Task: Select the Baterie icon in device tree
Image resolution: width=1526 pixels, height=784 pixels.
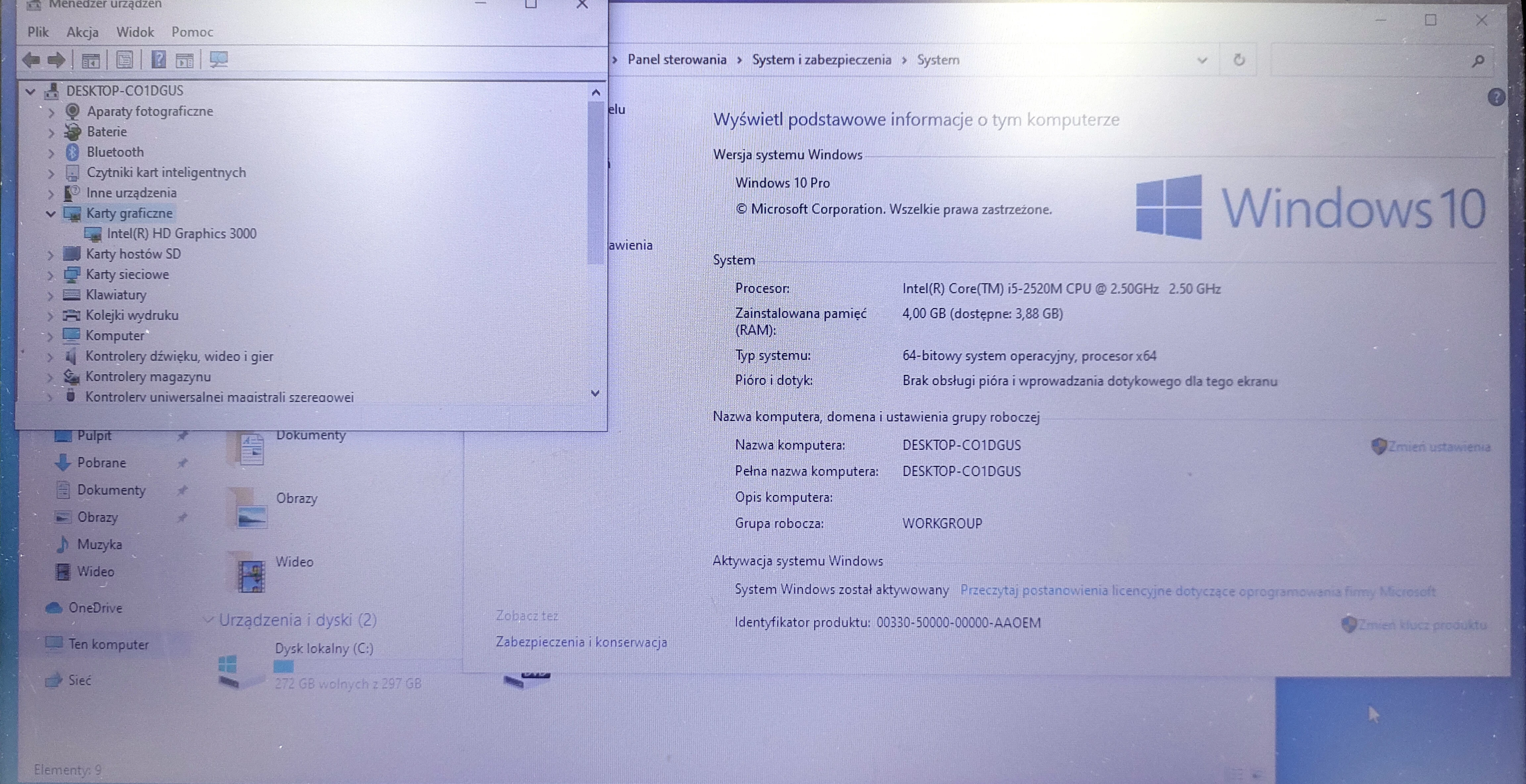Action: pyautogui.click(x=72, y=131)
